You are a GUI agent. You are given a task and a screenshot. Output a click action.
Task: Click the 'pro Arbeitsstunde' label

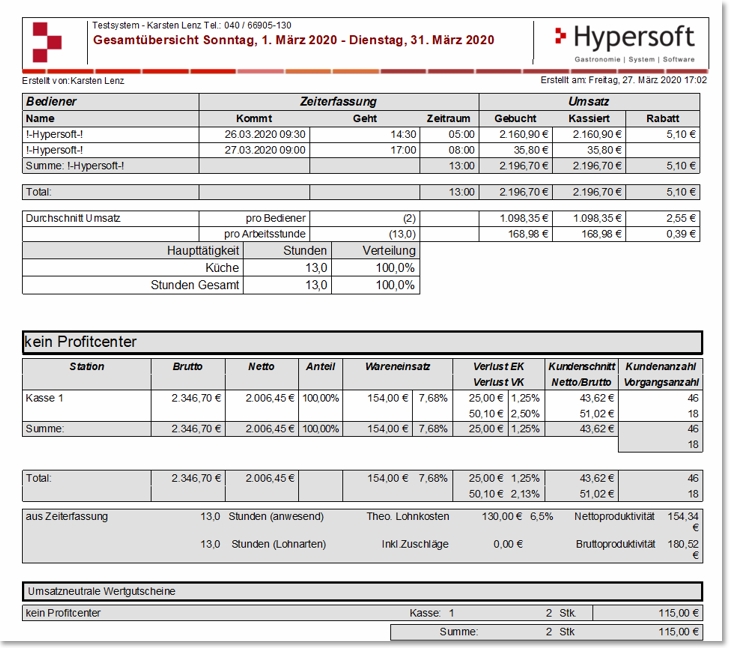click(x=264, y=234)
